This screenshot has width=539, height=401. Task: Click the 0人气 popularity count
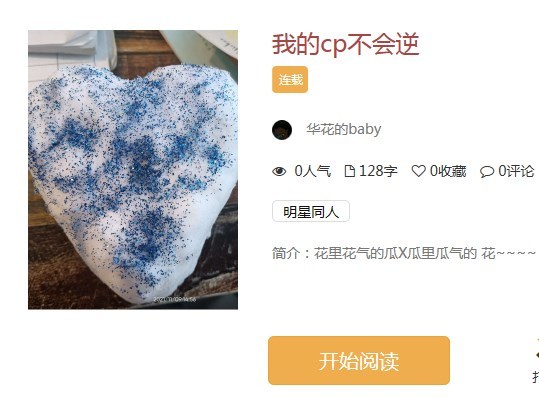point(313,171)
